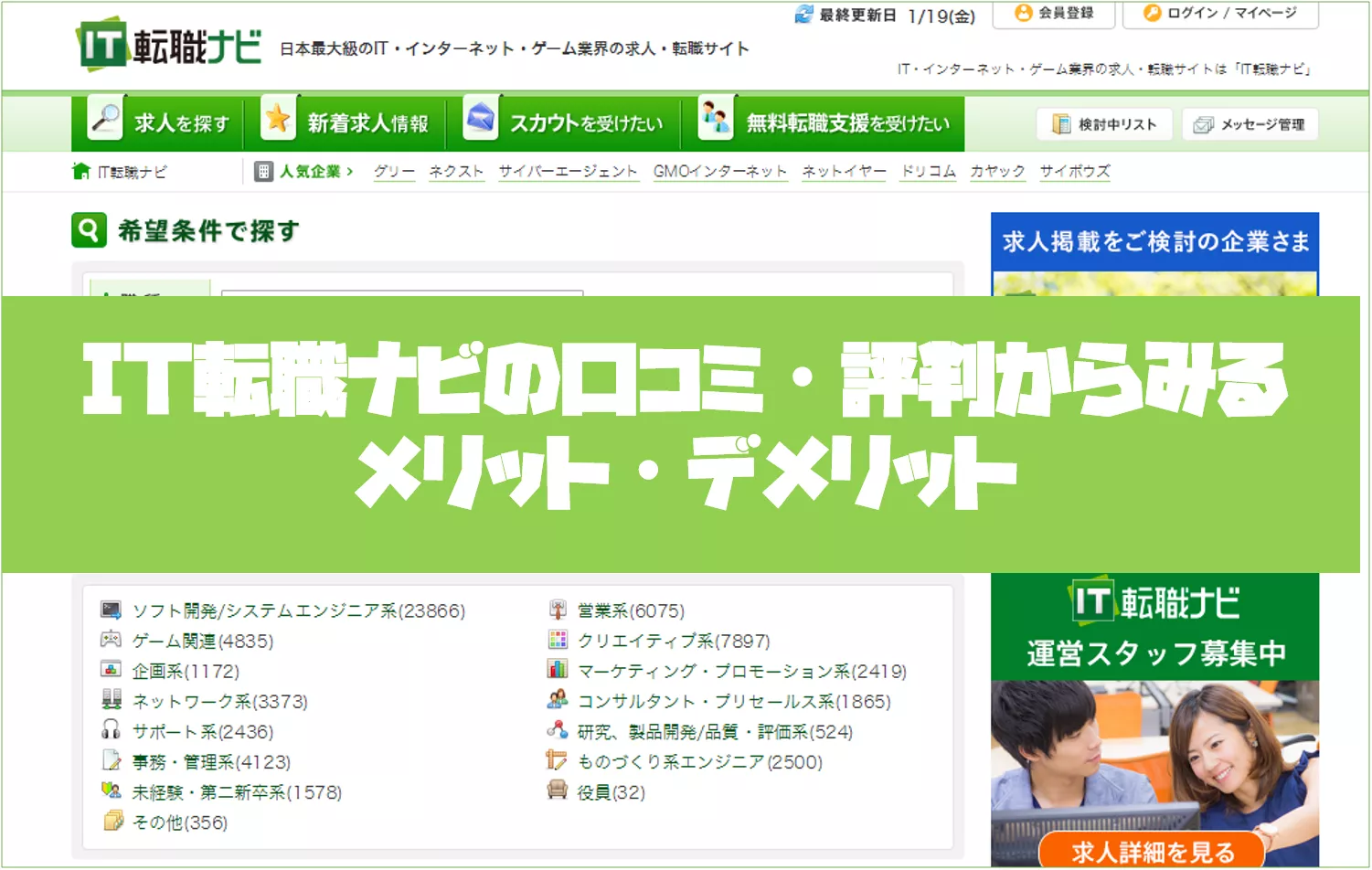
Task: Open the サイバーエージェント company link
Action: click(x=569, y=171)
